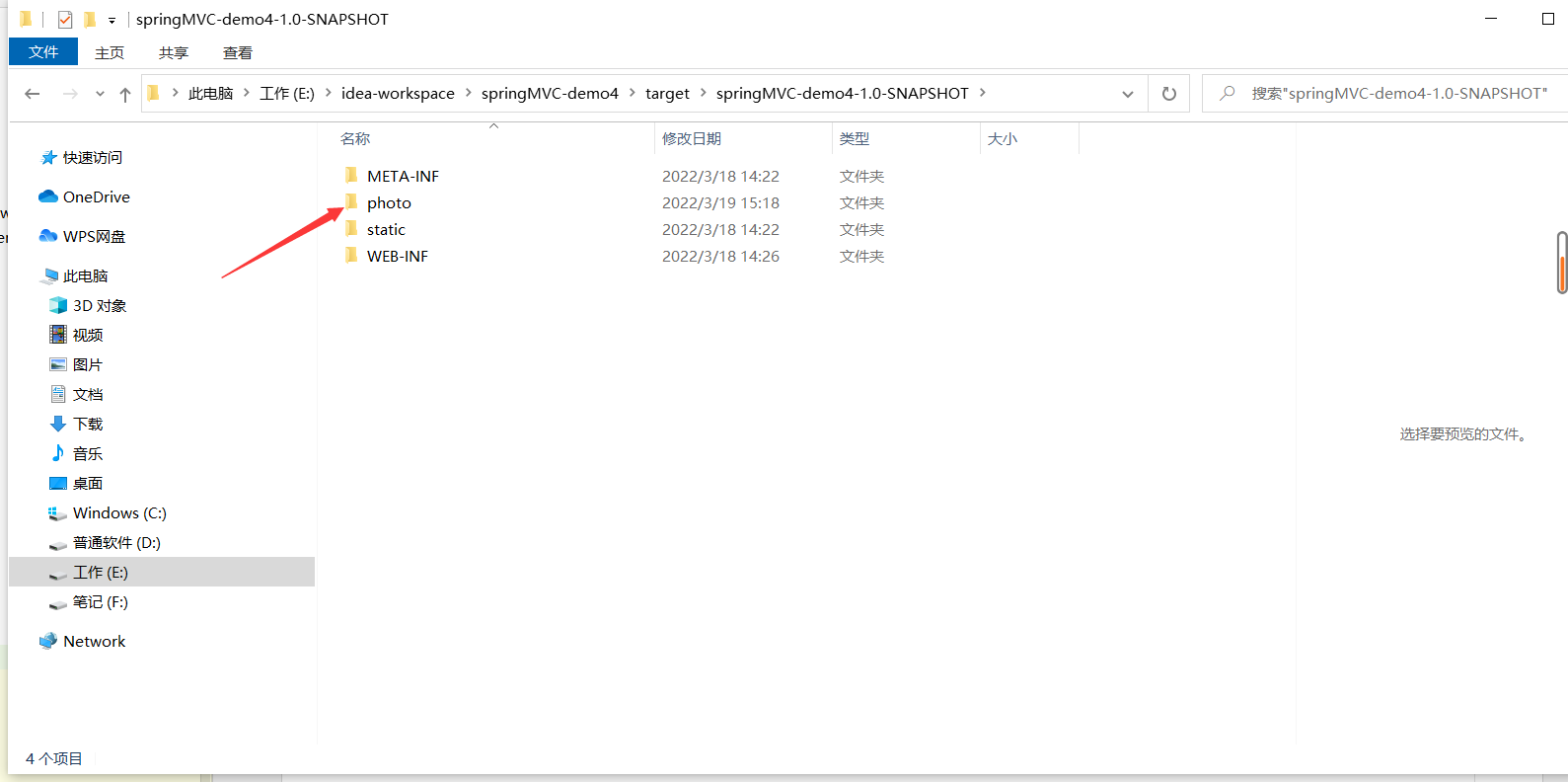Expand chevron after idea-workspace breadcrumb
The width and height of the screenshot is (1568, 782).
tap(469, 93)
